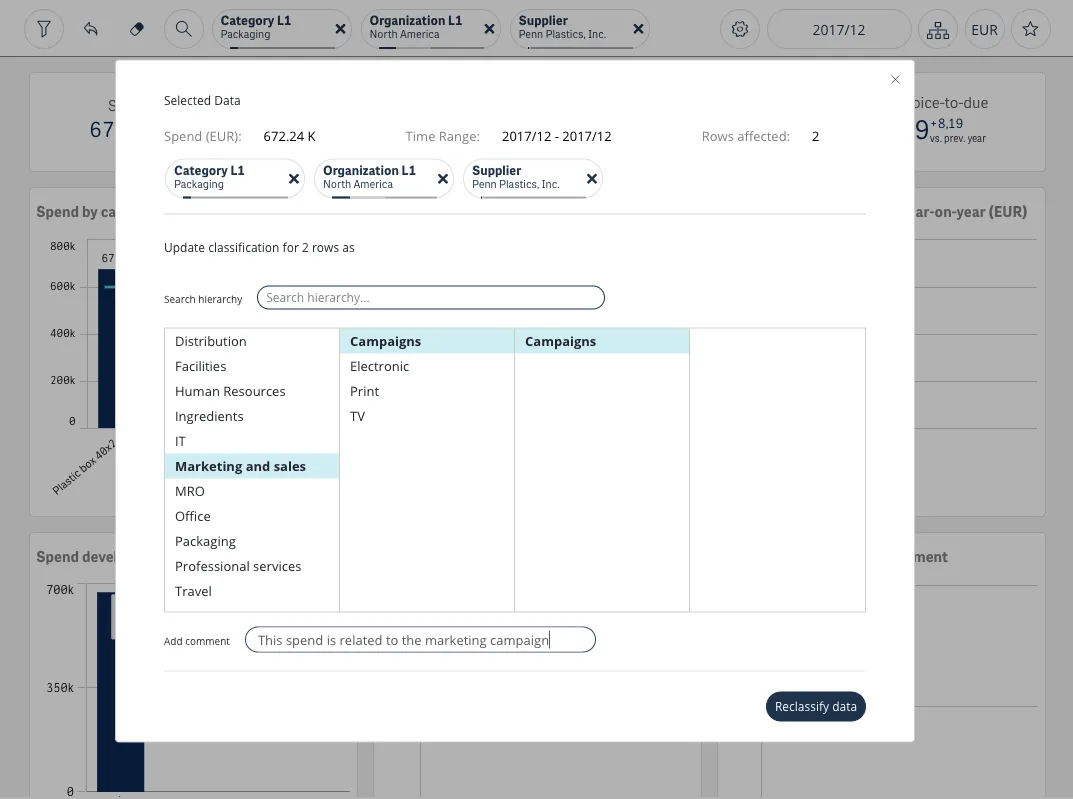Select Professional services category

pyautogui.click(x=238, y=566)
